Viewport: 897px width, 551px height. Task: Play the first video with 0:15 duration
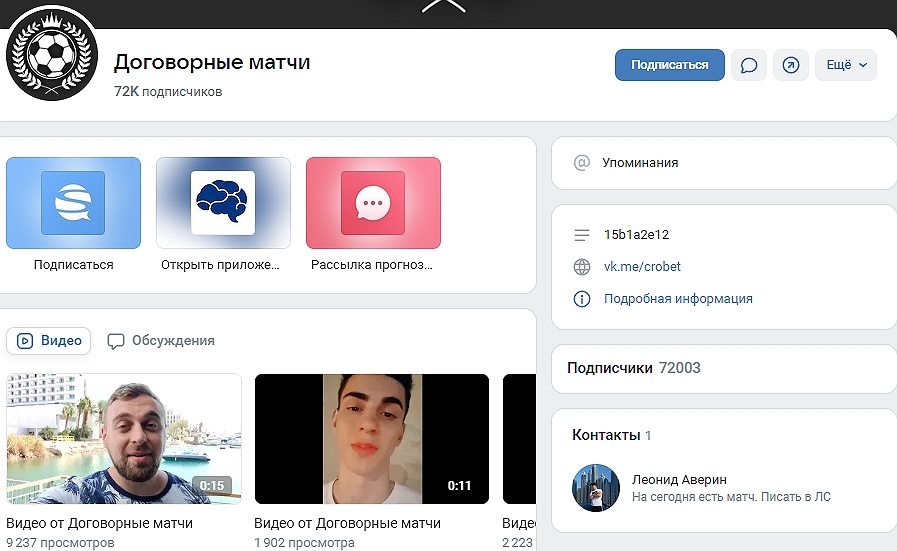(124, 438)
